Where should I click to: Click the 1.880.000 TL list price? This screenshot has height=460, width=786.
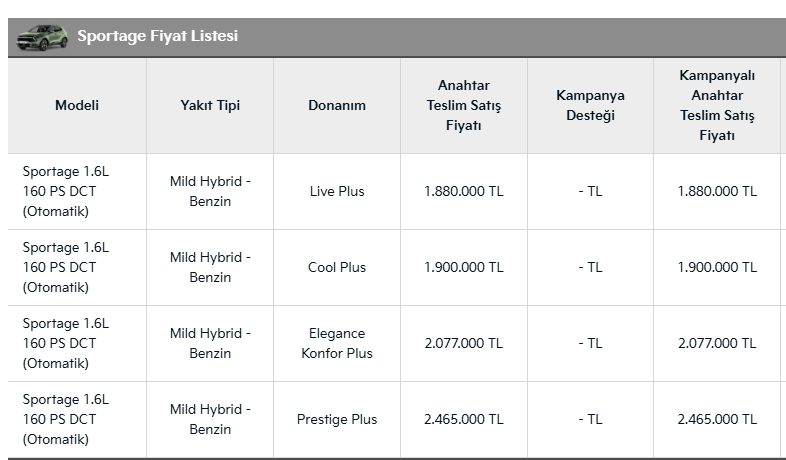tap(463, 191)
